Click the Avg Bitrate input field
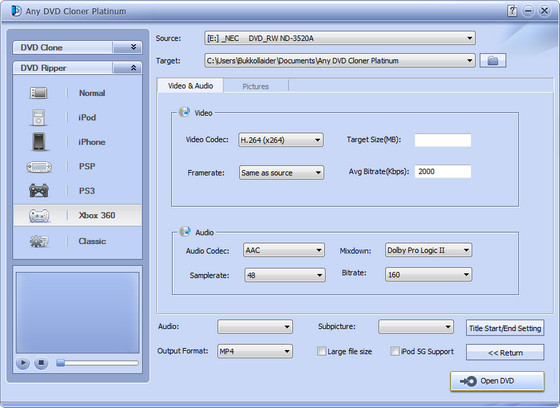Screen dimensions: 560x408 coord(442,171)
